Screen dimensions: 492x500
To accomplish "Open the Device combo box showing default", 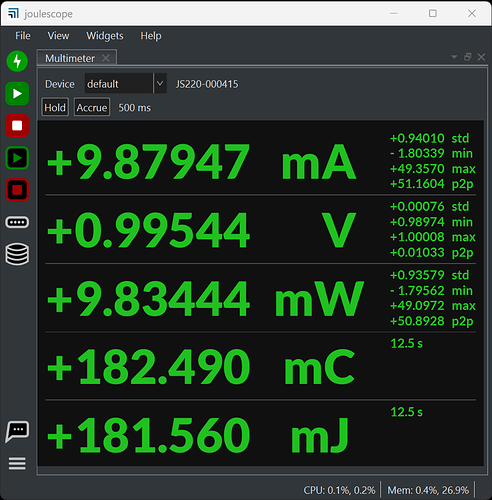I will [x=125, y=83].
